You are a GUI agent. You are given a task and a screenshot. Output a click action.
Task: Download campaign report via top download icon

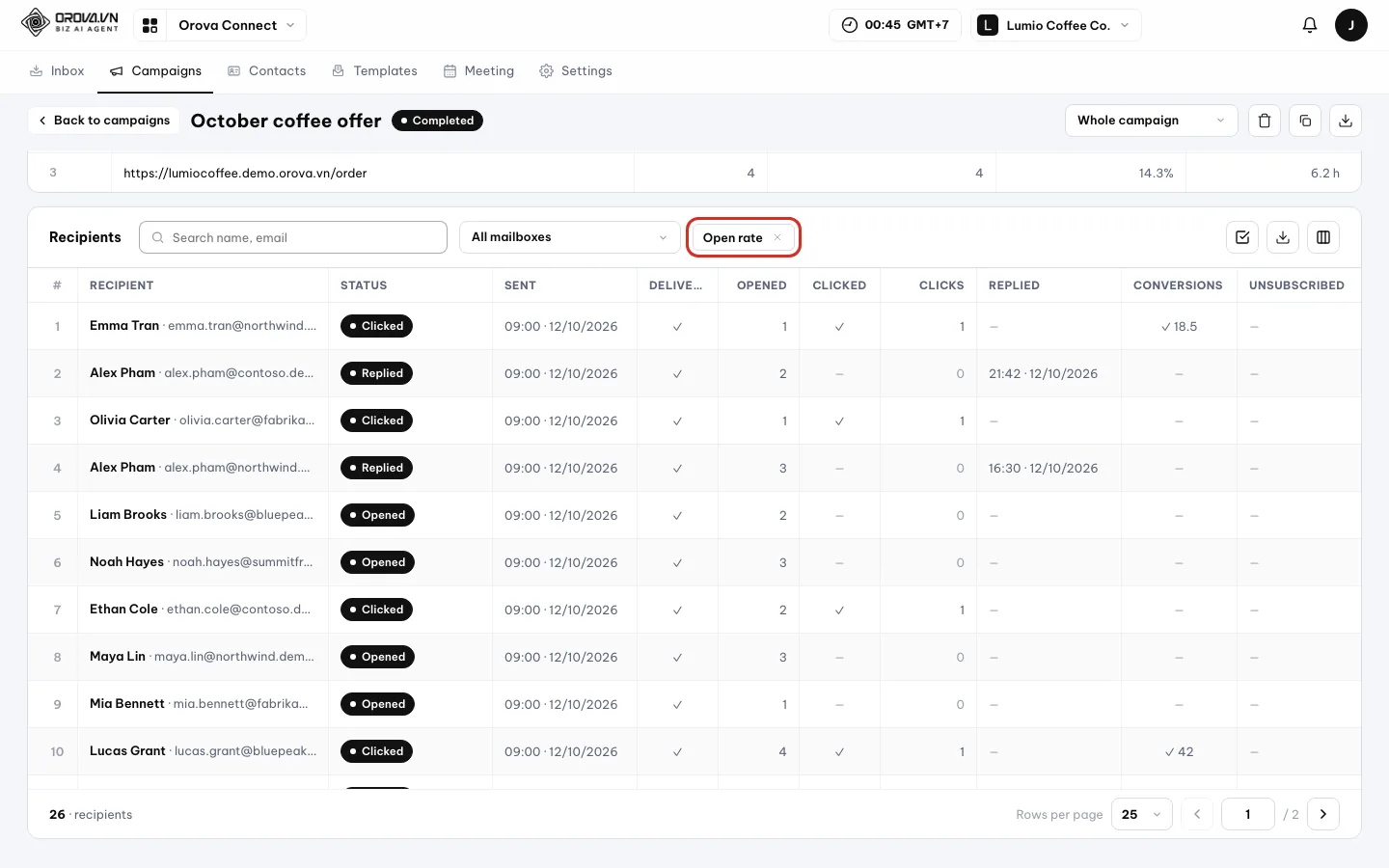[x=1346, y=121]
